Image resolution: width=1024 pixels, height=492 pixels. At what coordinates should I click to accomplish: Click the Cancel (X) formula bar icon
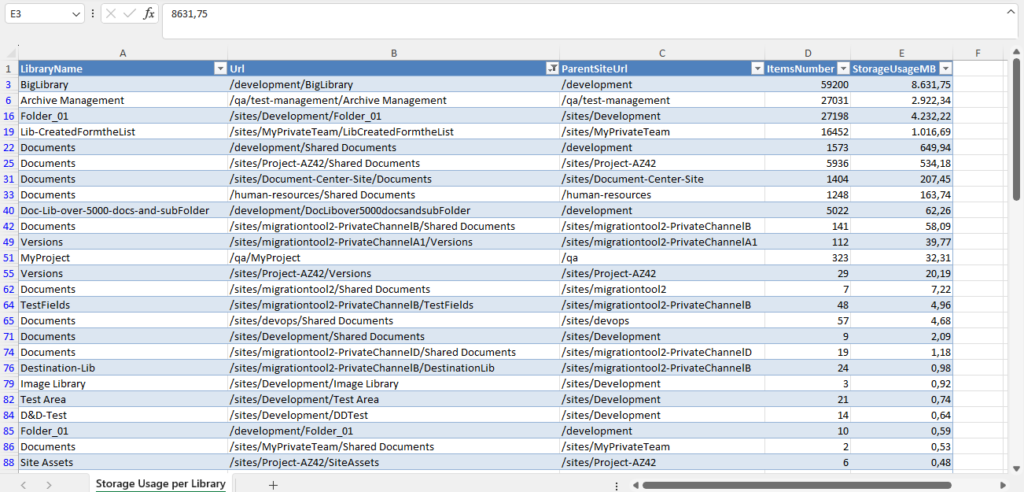[111, 14]
